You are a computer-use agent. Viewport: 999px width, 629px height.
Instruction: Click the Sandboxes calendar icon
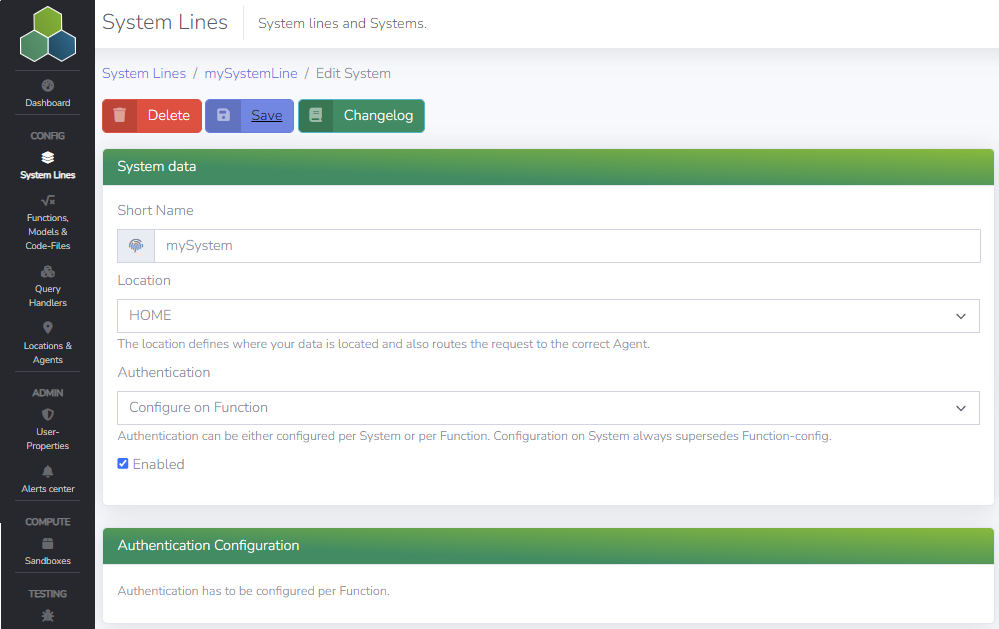[x=48, y=544]
